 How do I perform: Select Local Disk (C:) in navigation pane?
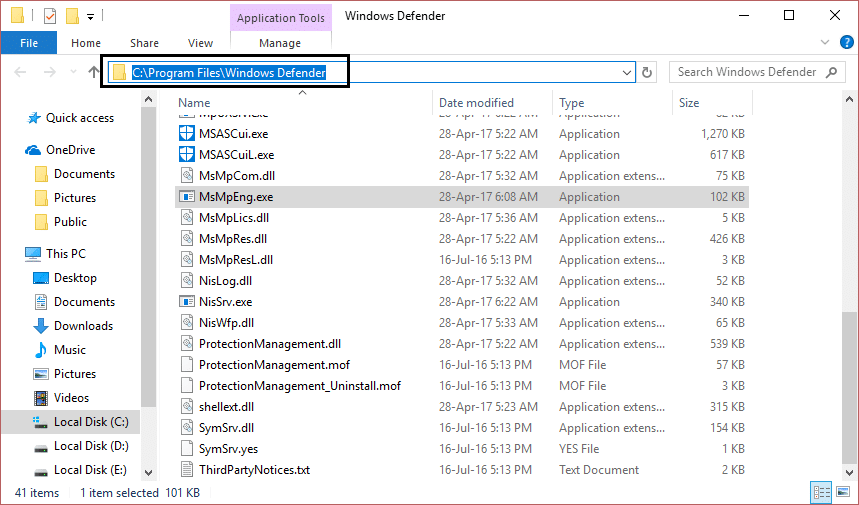(x=70, y=422)
